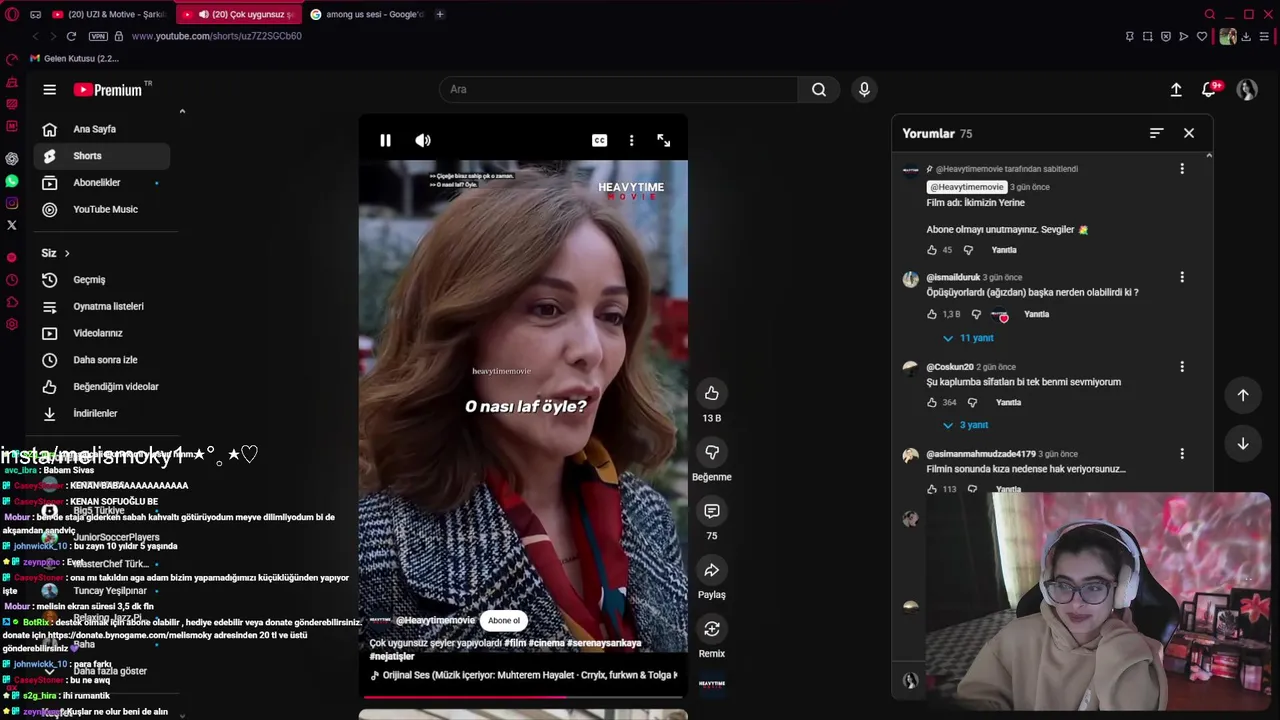Viewport: 1280px width, 720px height.
Task: Open options for @asimanmahmudzade4179's comment
Action: pos(1182,454)
